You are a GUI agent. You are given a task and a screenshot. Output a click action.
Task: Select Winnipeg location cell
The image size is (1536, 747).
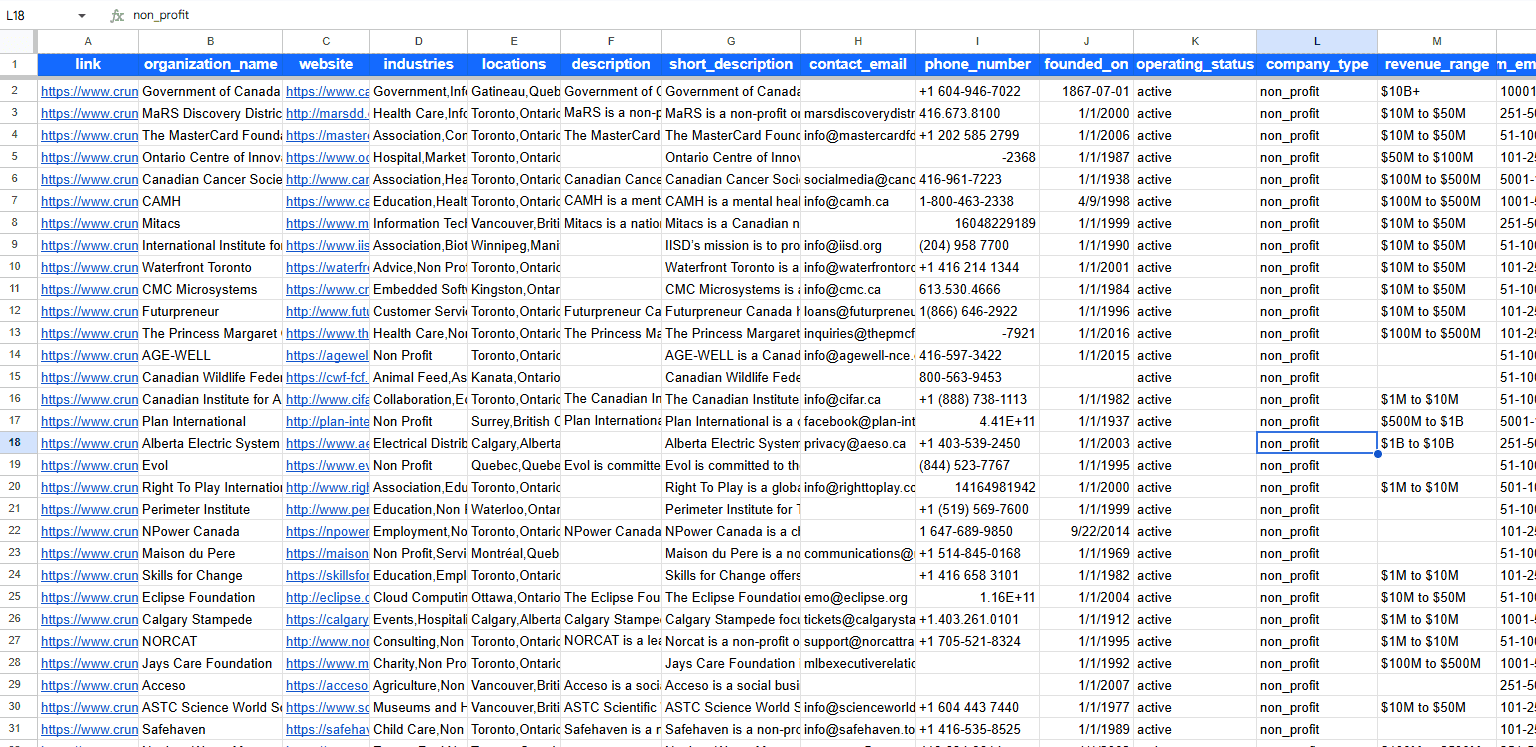[x=514, y=245]
